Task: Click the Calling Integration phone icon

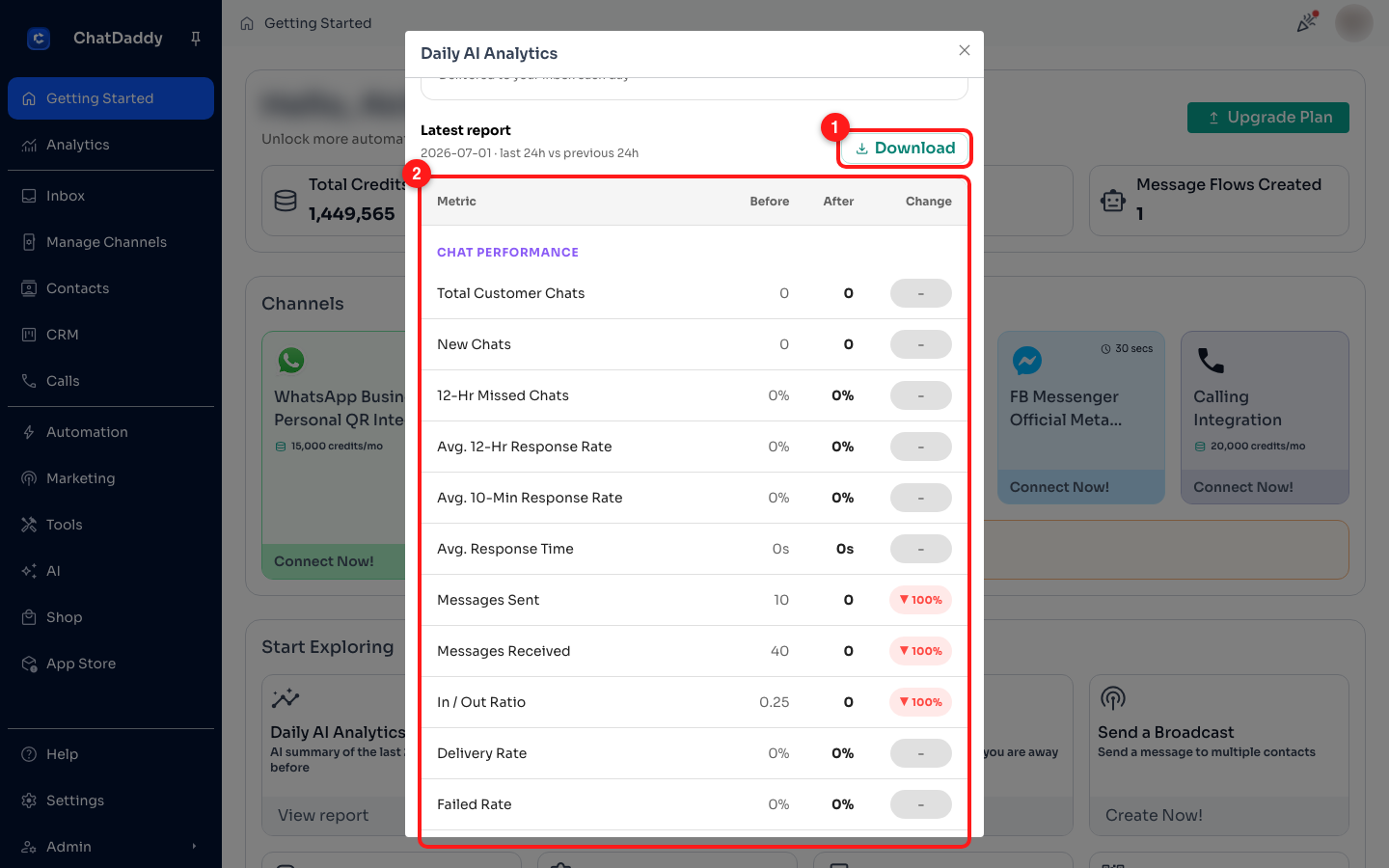Action: point(1211,361)
